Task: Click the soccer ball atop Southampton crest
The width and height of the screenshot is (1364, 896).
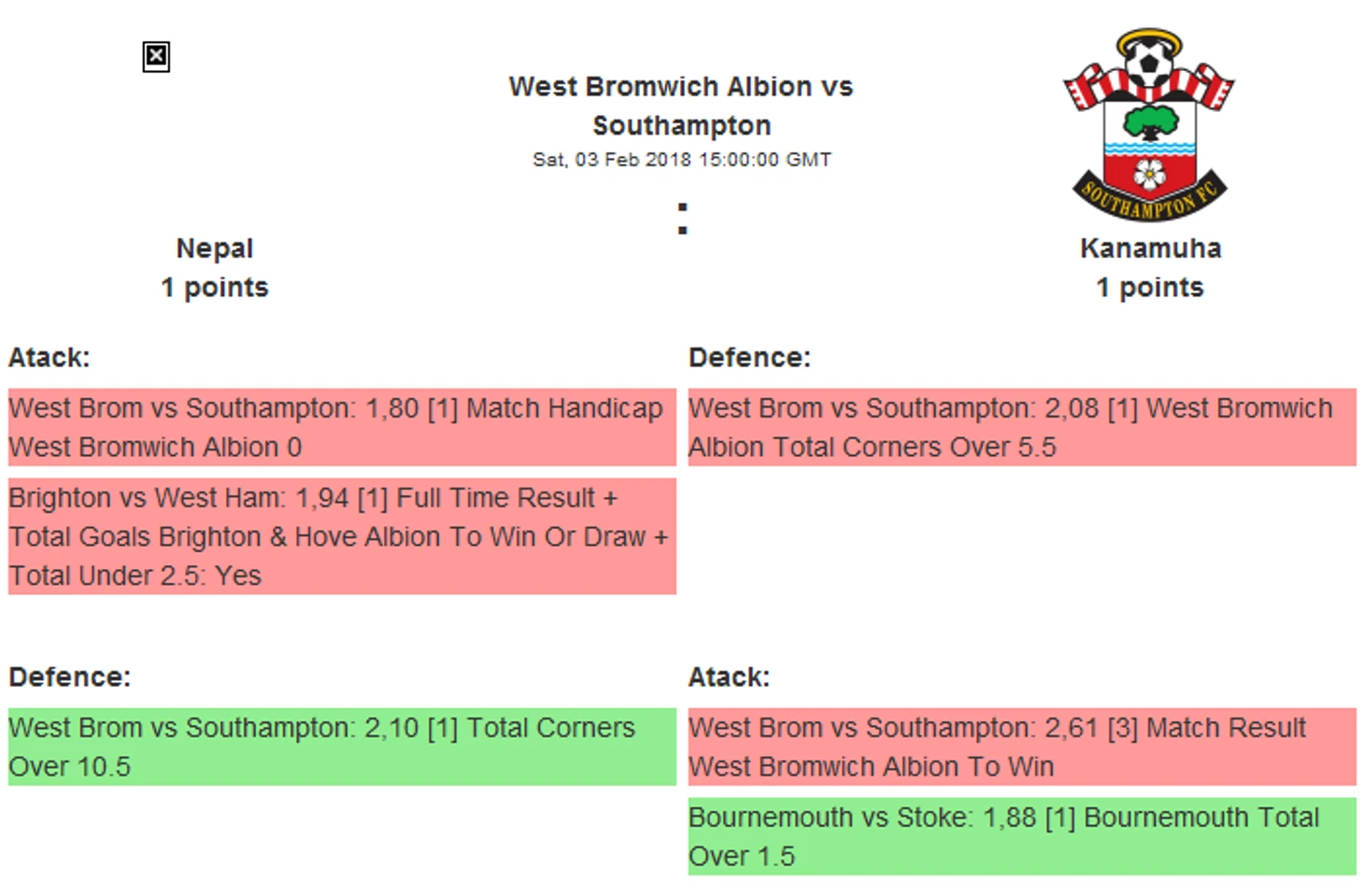Action: 1149,64
